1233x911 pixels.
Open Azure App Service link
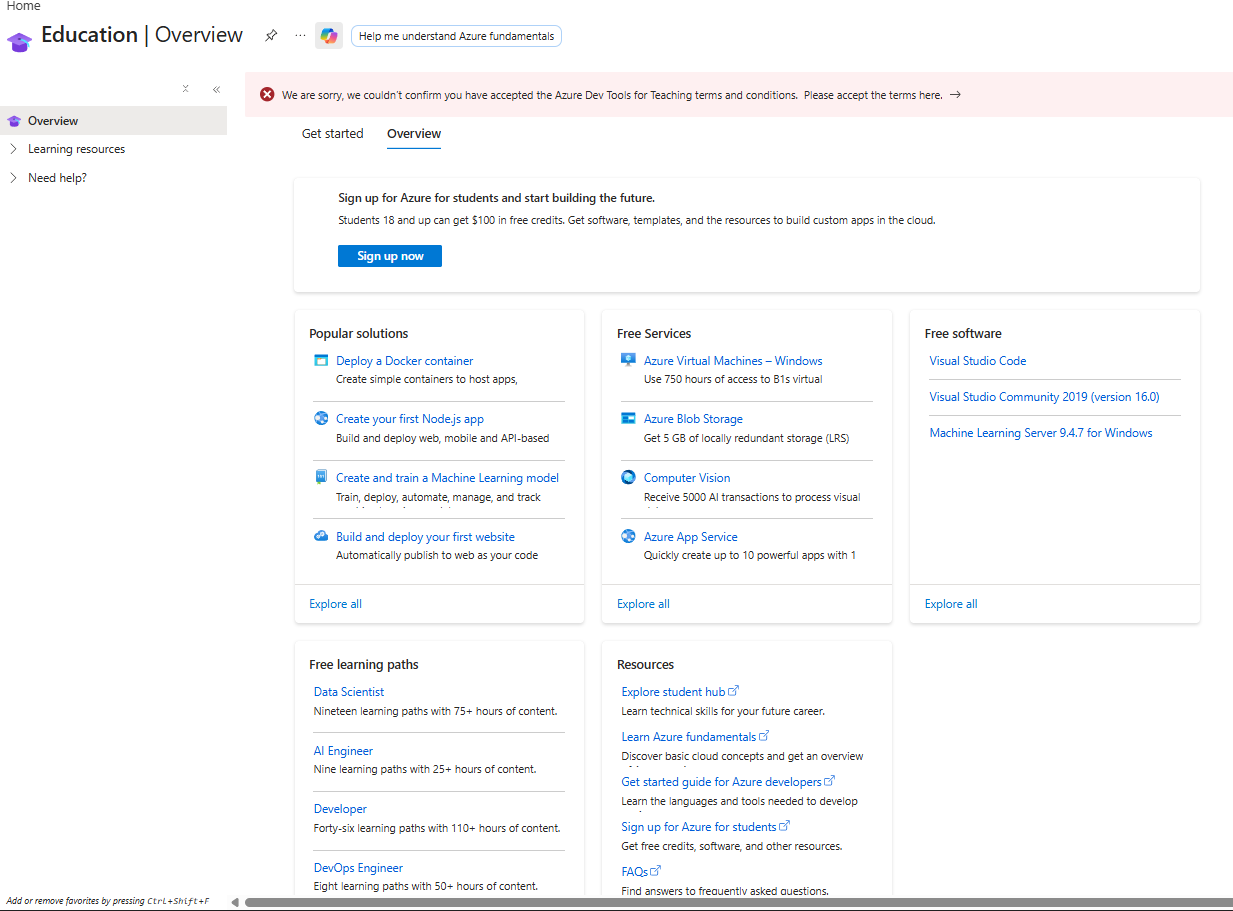[691, 537]
